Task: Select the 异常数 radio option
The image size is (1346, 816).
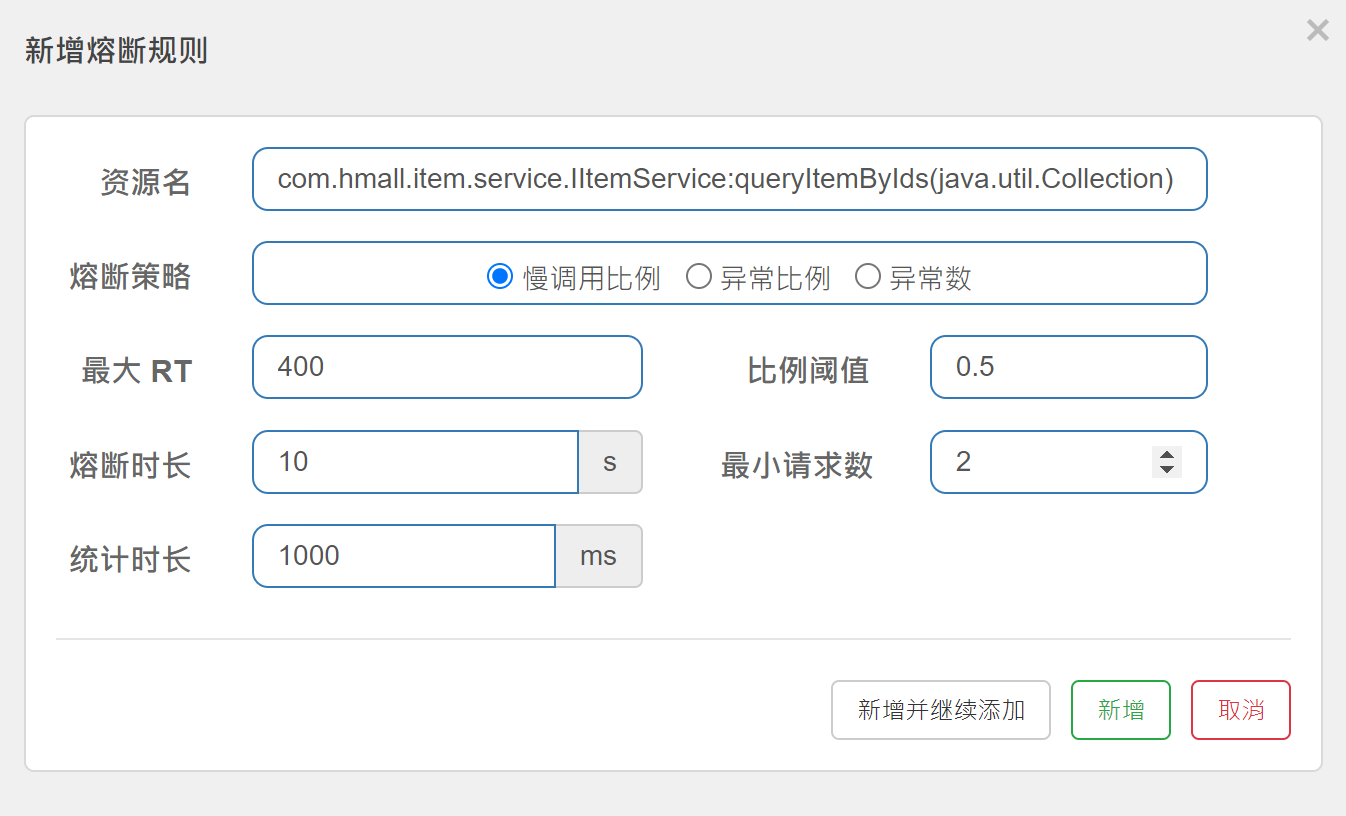Action: 867,276
